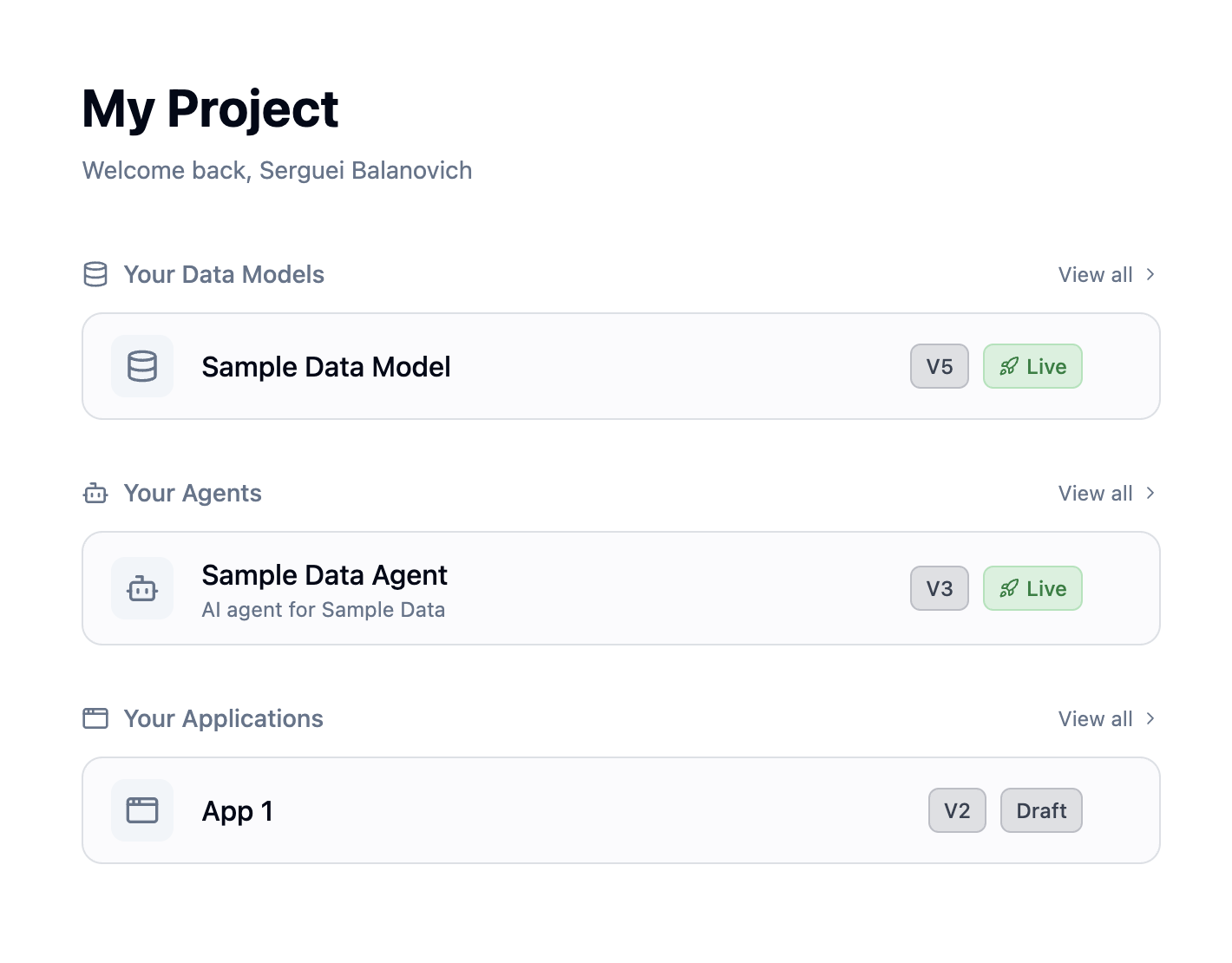Click the V5 version badge on Sample Data Model
Screen dimensions: 1232x963
pyautogui.click(x=940, y=366)
